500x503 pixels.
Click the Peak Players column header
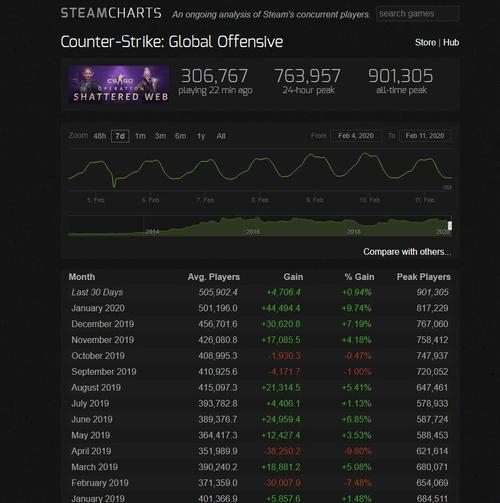424,277
